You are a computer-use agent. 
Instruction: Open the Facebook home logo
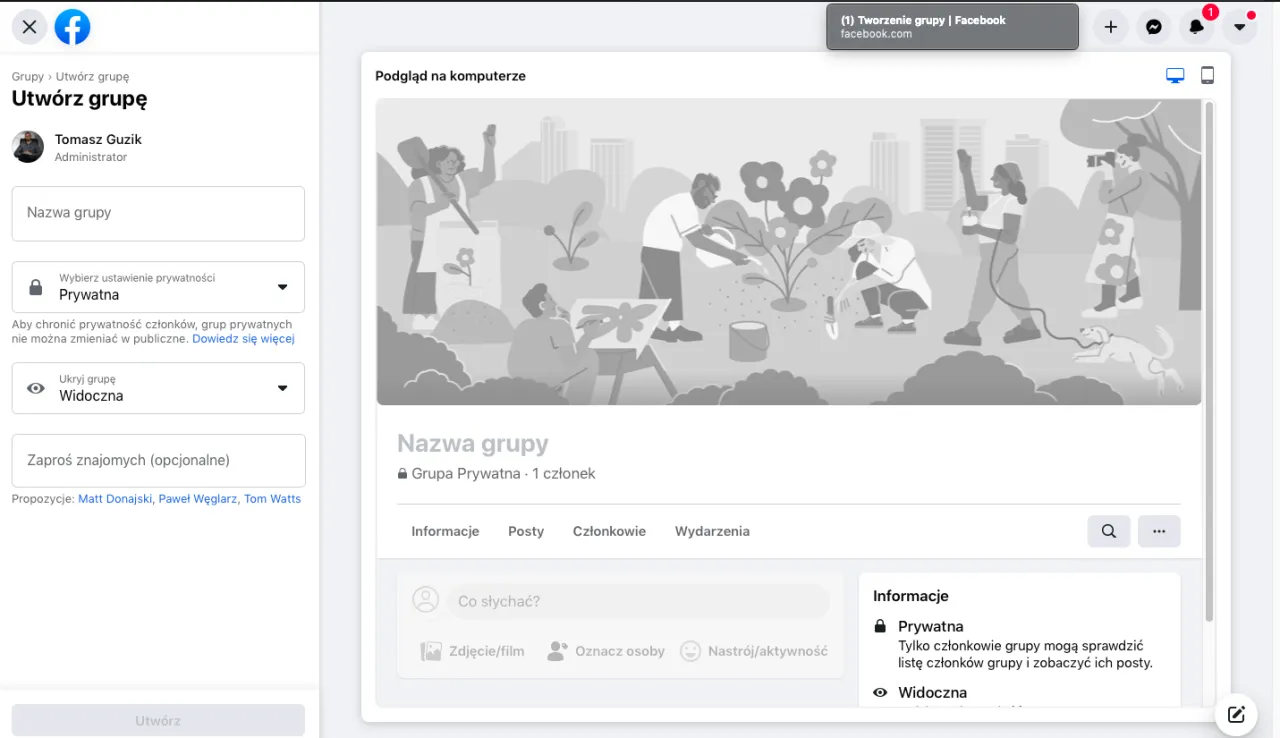tap(72, 27)
